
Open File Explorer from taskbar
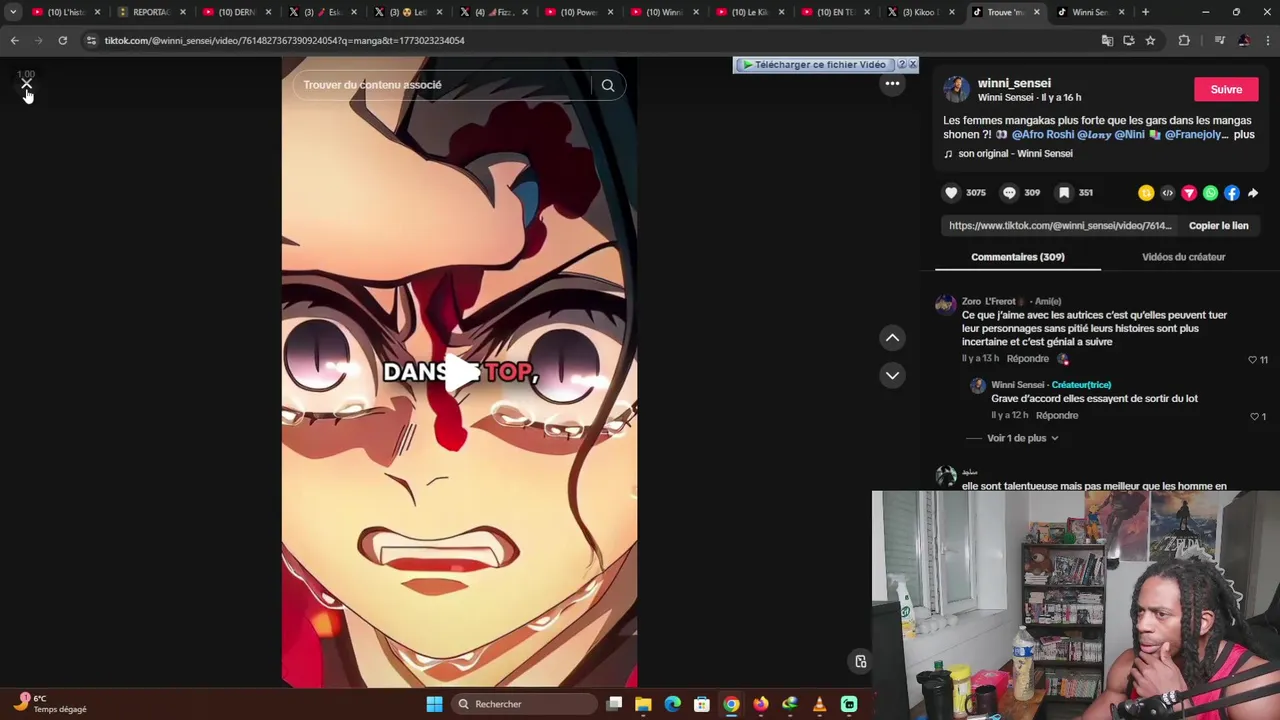643,704
